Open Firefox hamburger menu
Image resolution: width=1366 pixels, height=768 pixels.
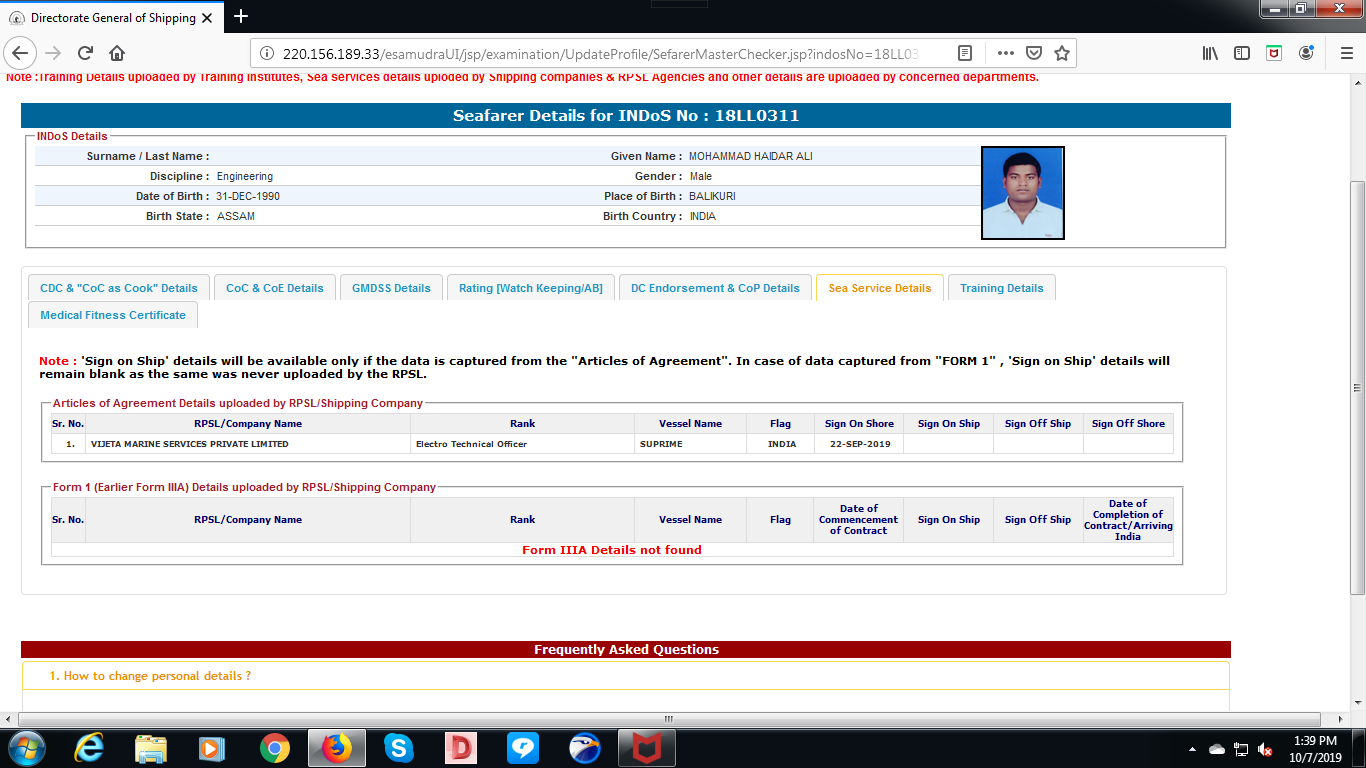pyautogui.click(x=1345, y=53)
